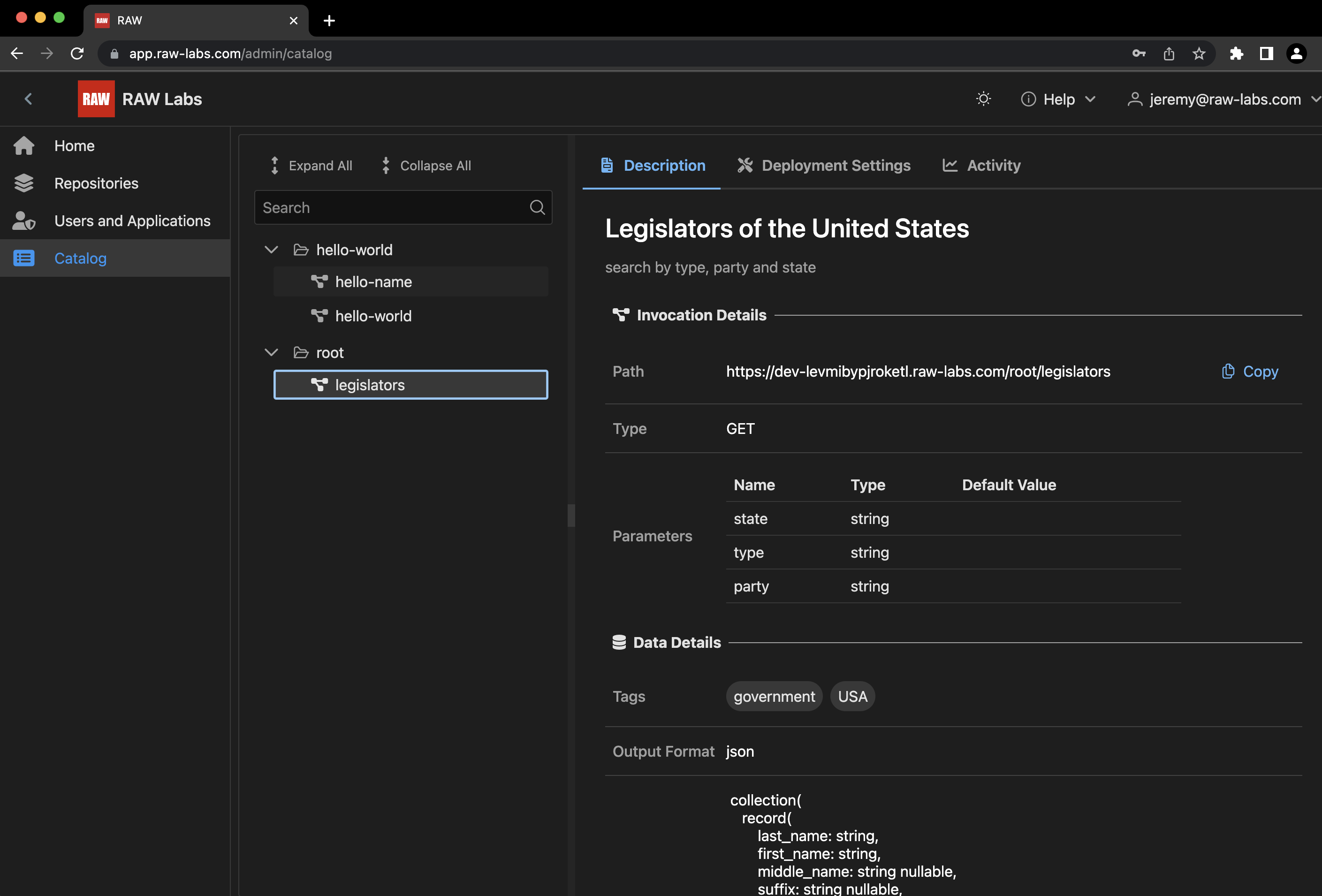This screenshot has height=896, width=1322.
Task: Click the json output format value
Action: pyautogui.click(x=740, y=752)
